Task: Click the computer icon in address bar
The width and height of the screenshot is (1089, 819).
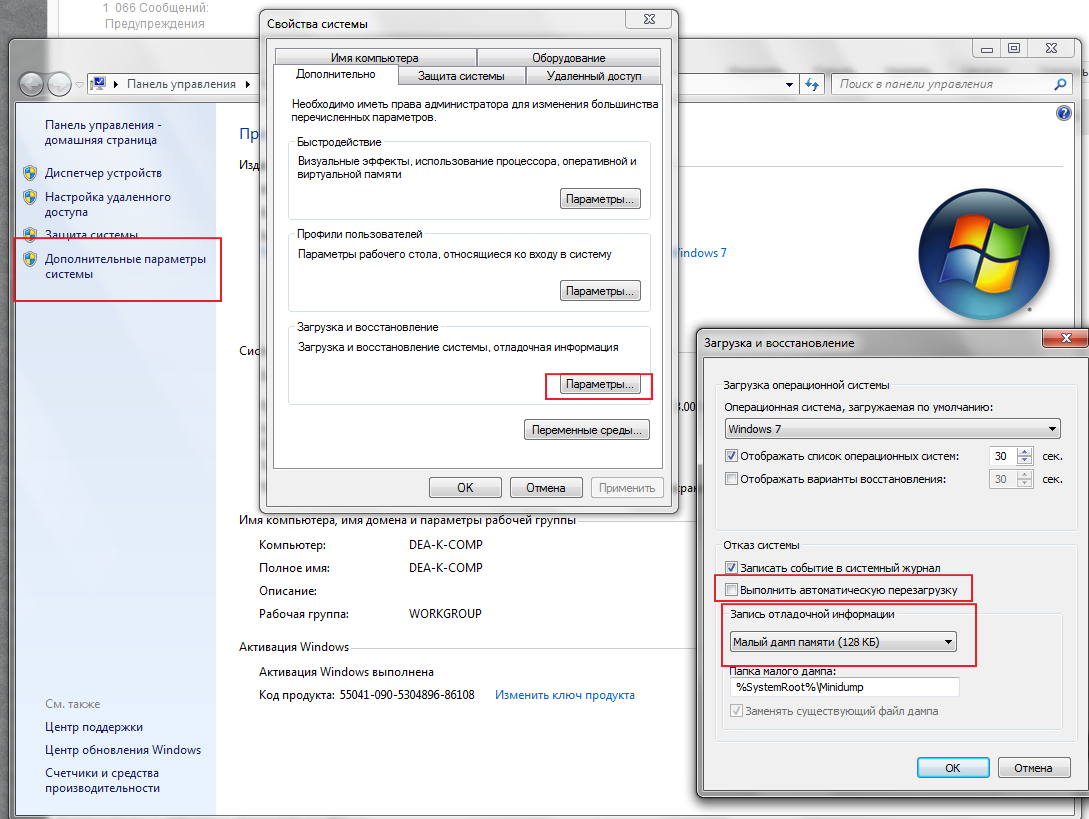Action: [x=98, y=84]
